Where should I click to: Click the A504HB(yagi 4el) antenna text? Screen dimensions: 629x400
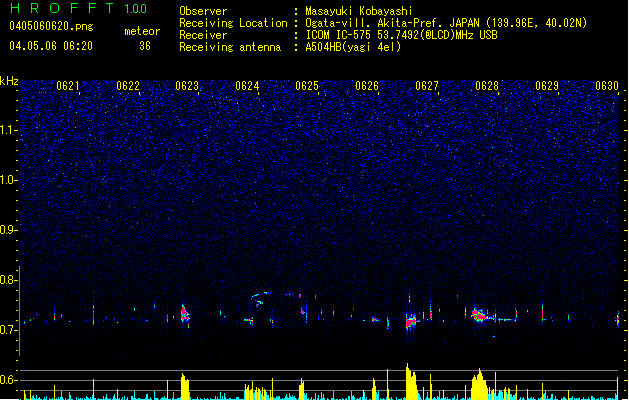(x=353, y=47)
